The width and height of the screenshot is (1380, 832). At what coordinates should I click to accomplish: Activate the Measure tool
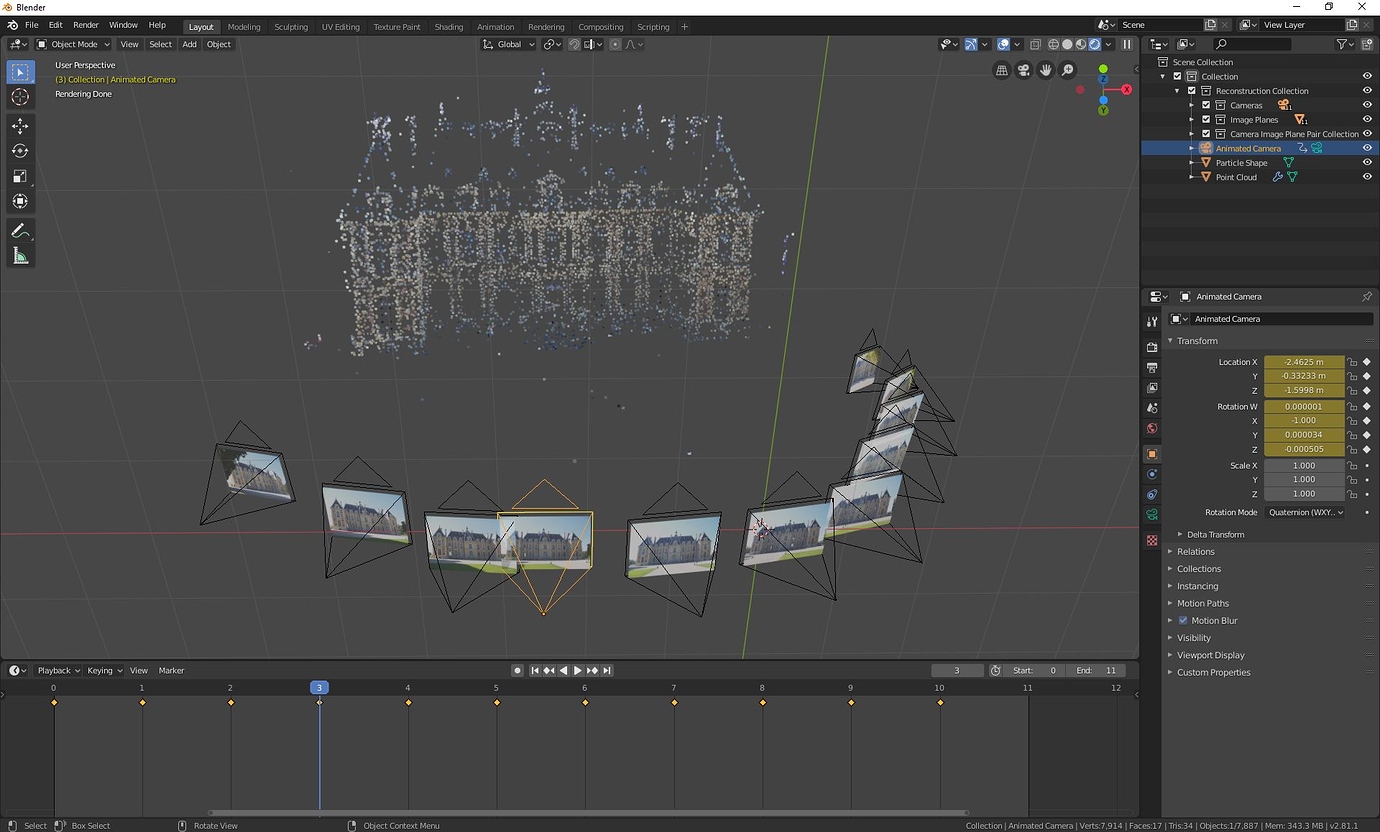click(20, 256)
